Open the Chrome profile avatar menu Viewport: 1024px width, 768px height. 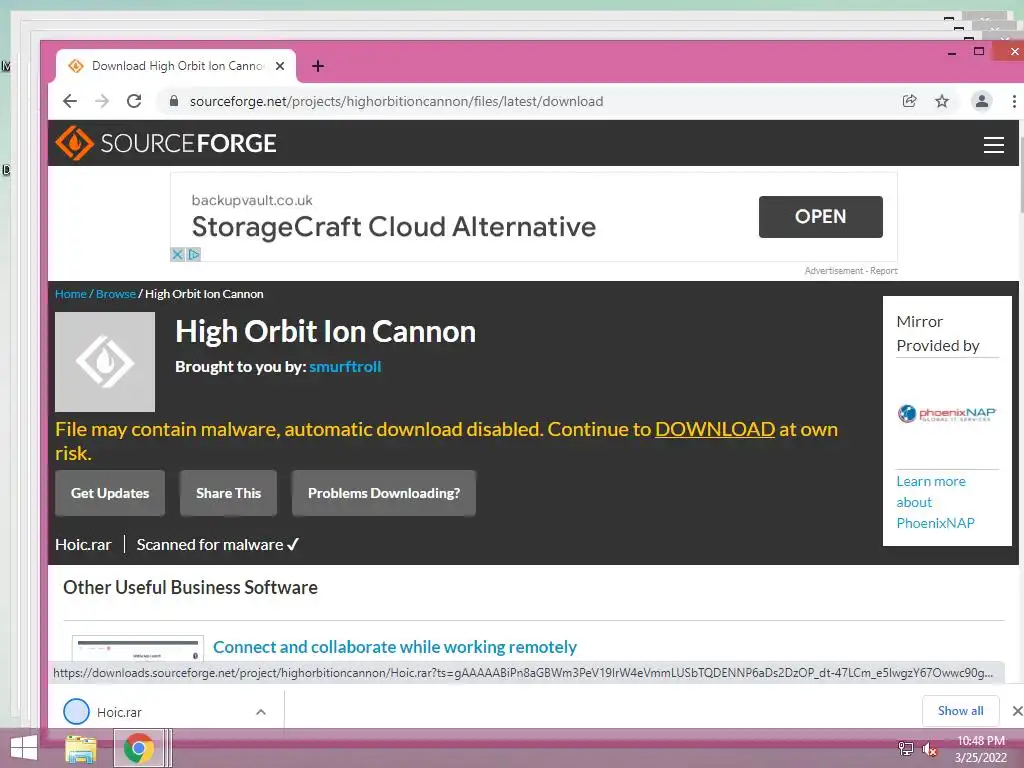[982, 101]
